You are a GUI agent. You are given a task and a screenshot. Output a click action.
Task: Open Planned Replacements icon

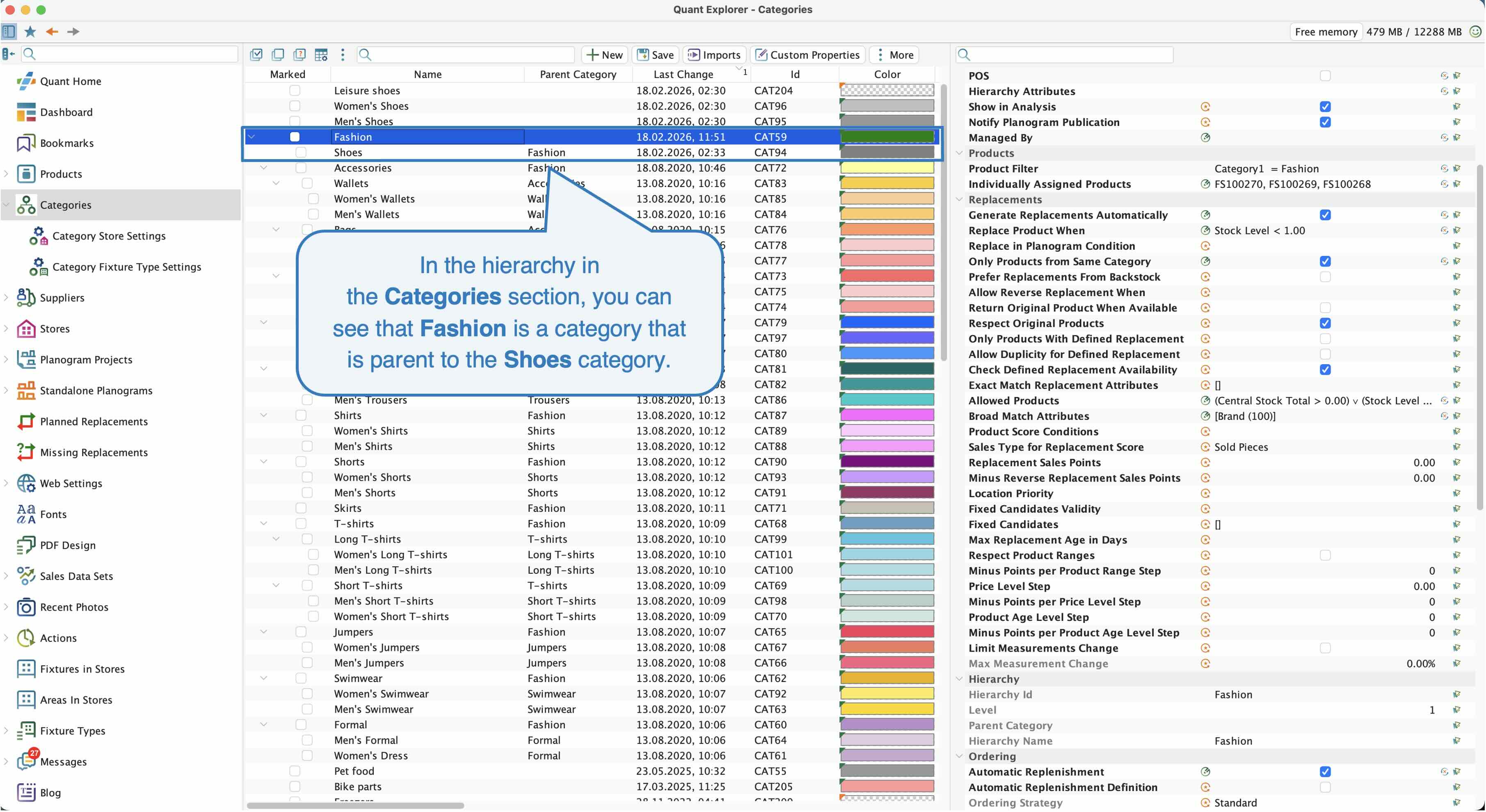26,422
